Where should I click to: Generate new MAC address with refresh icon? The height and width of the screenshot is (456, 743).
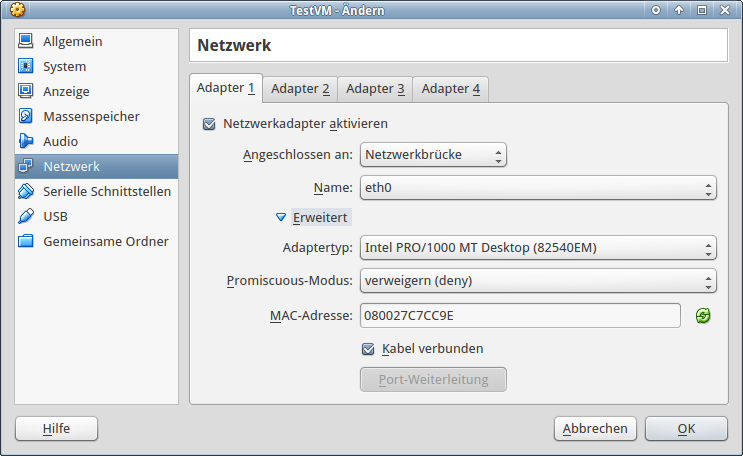click(703, 316)
